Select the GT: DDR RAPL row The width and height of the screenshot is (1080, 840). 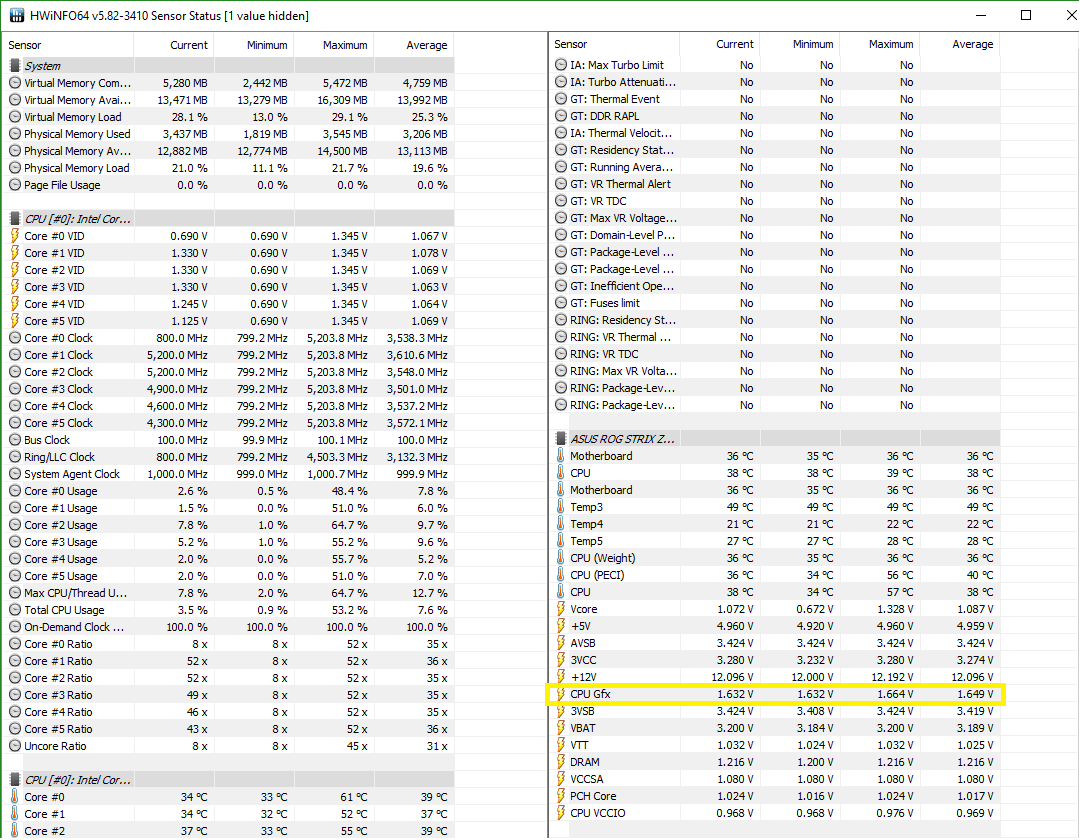coord(775,116)
